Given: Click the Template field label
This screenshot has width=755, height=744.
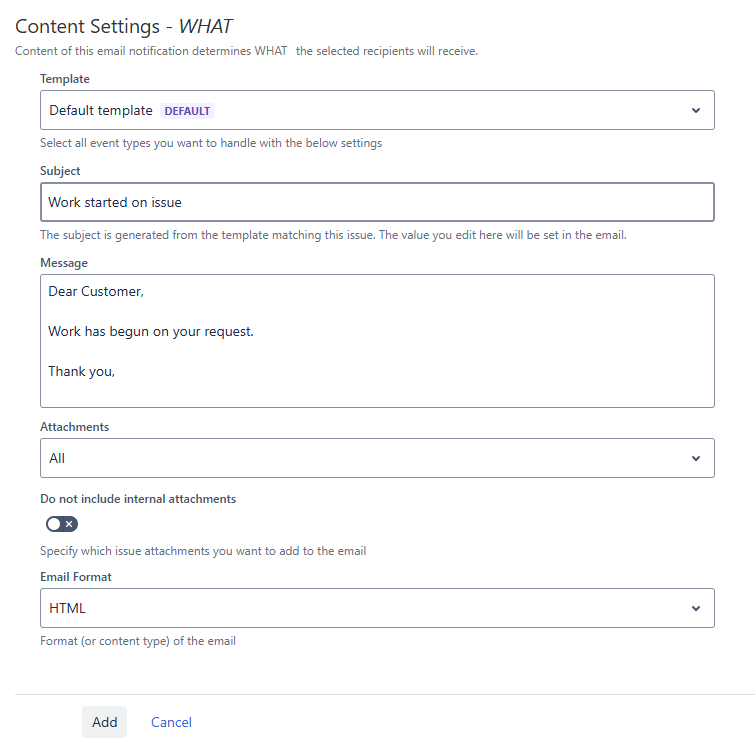Looking at the screenshot, I should (65, 78).
